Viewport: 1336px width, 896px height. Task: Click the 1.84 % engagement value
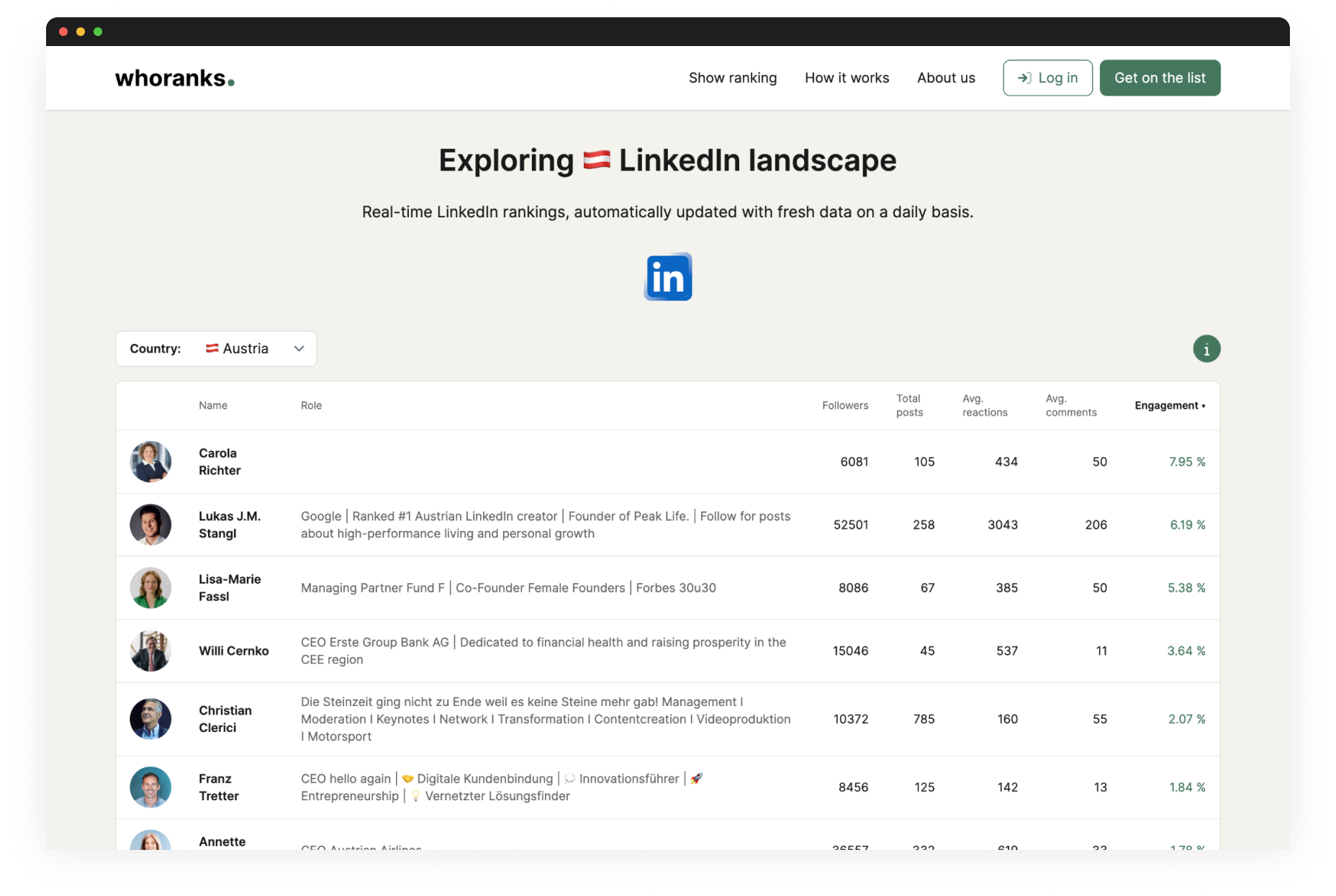[1187, 787]
